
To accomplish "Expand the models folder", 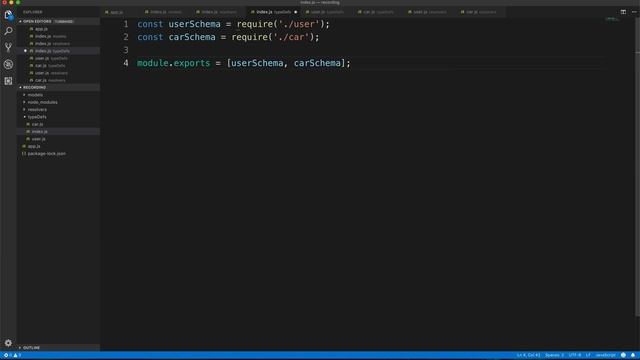I will [35, 95].
